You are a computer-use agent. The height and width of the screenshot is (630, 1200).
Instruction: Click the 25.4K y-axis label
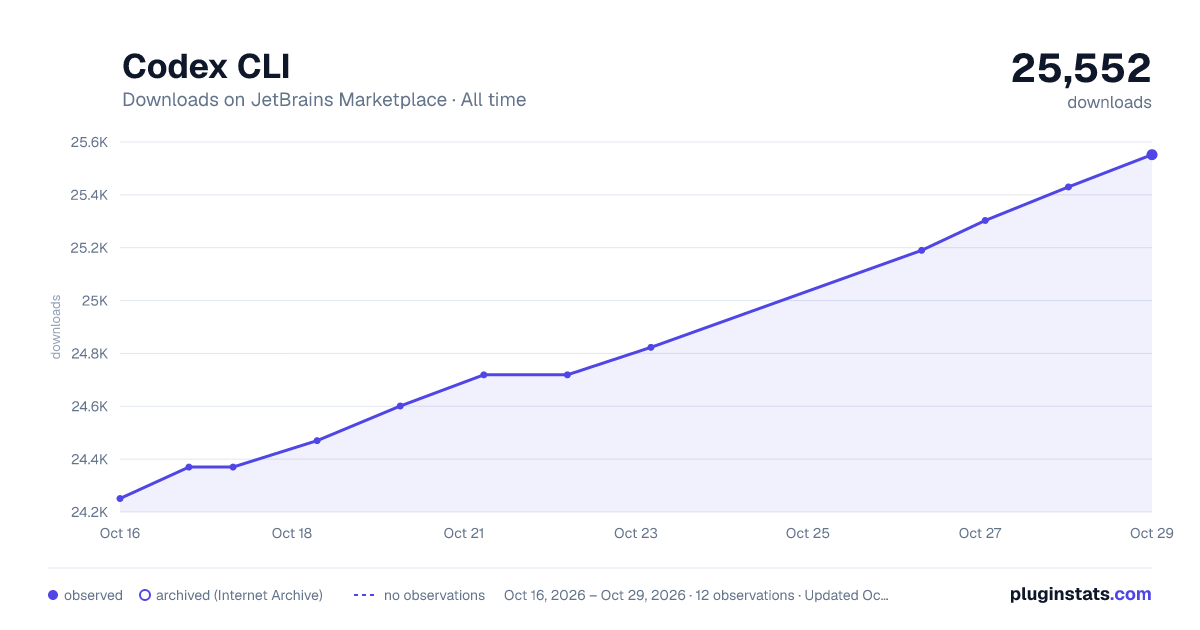(x=89, y=195)
